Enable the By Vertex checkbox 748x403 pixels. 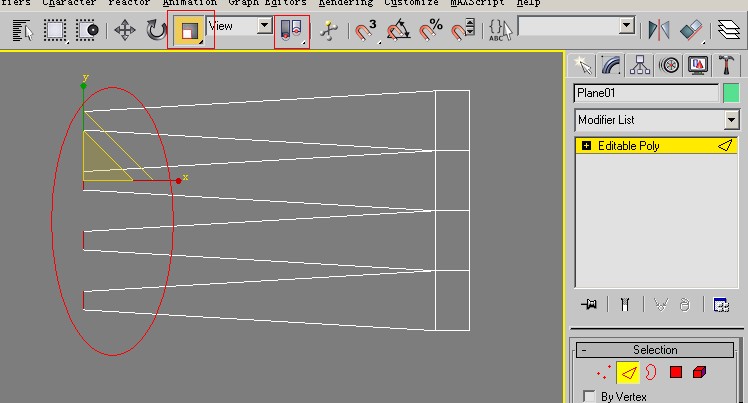coord(589,397)
